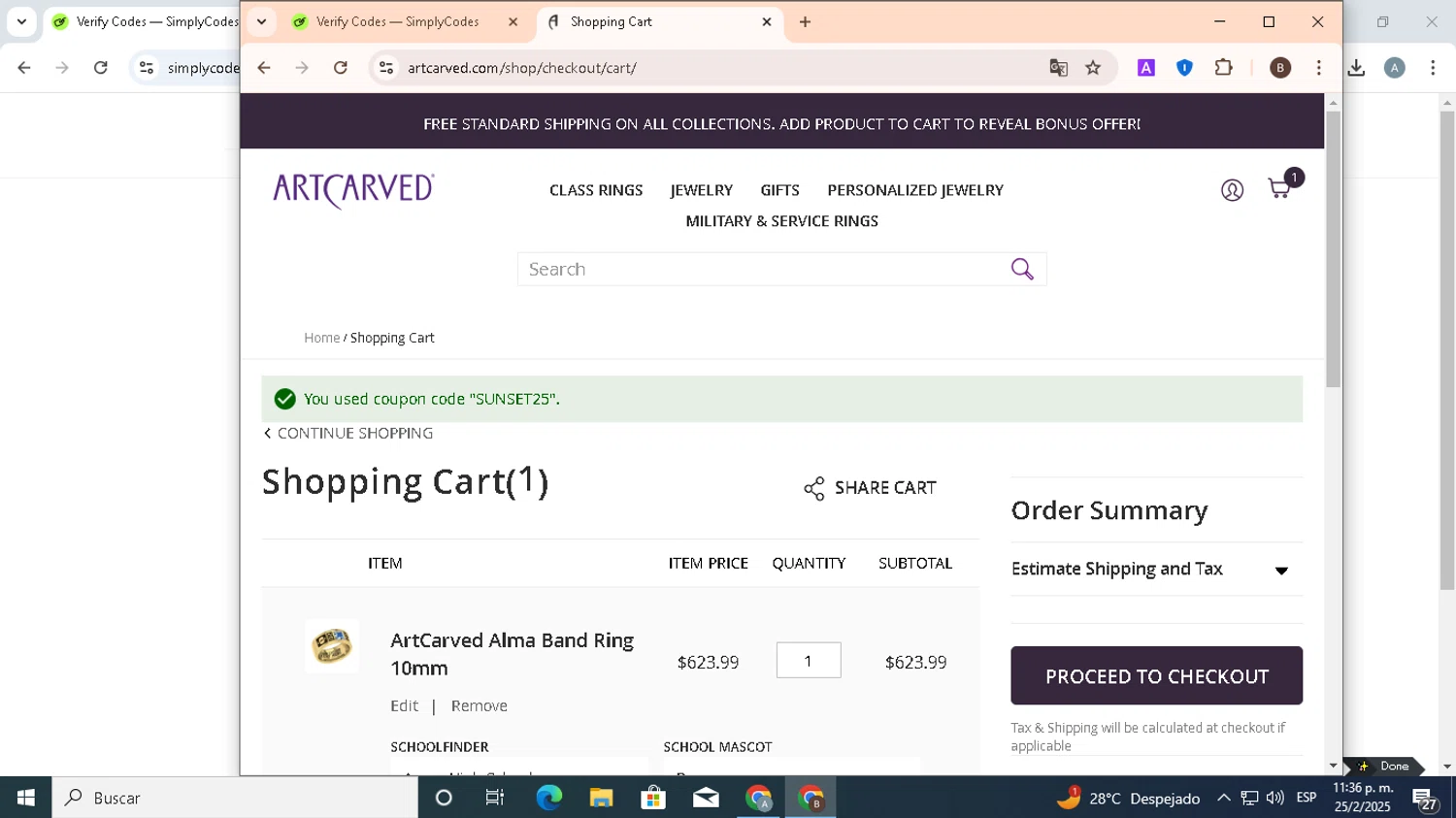The height and width of the screenshot is (818, 1456).
Task: Open Gifts menu
Action: (x=779, y=190)
